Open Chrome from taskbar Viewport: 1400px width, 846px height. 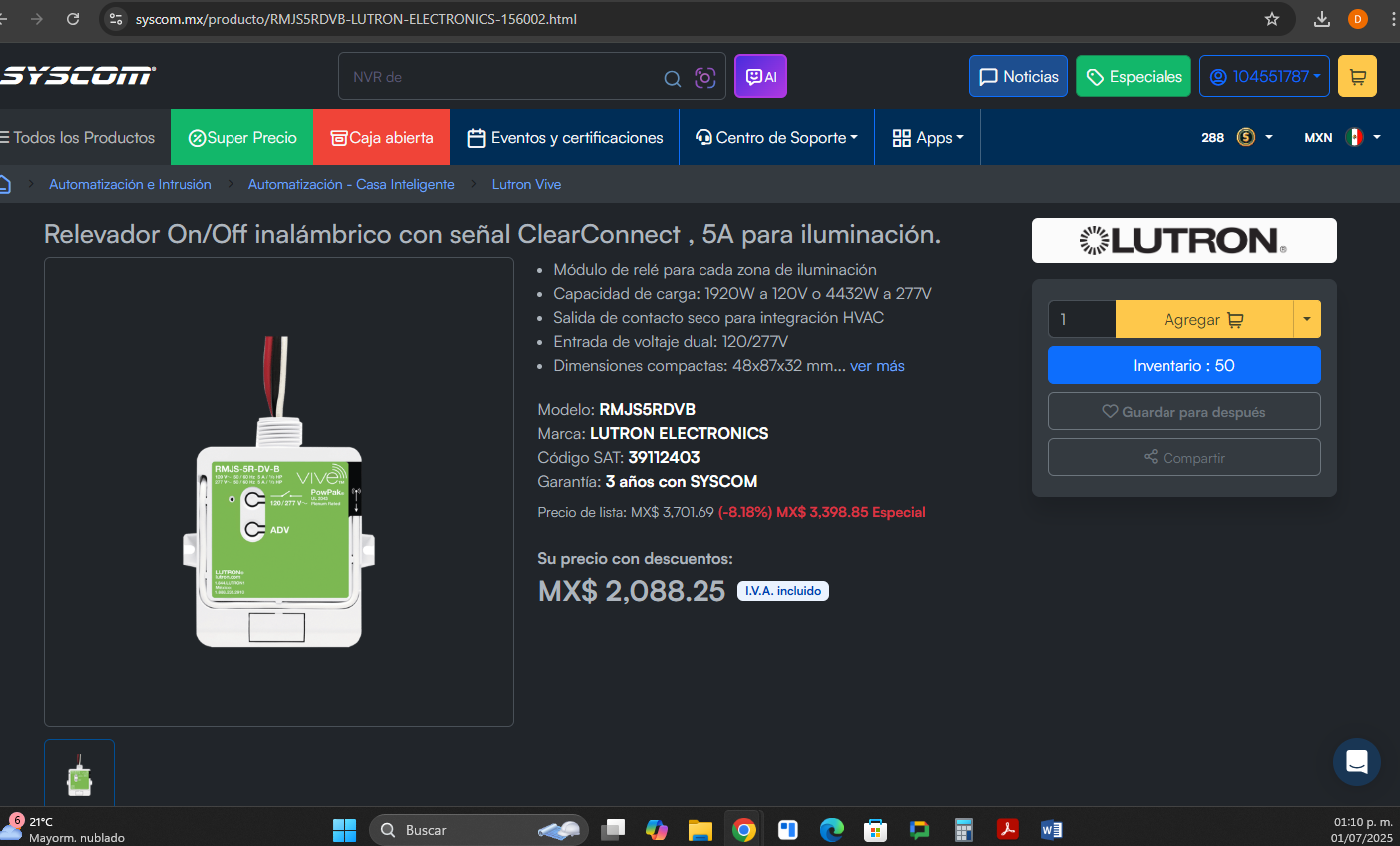(743, 830)
